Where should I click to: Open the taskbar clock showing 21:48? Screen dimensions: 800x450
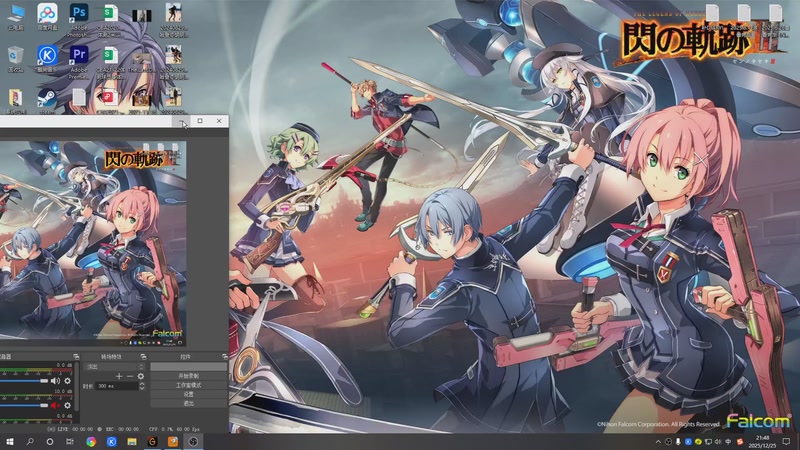pyautogui.click(x=763, y=441)
